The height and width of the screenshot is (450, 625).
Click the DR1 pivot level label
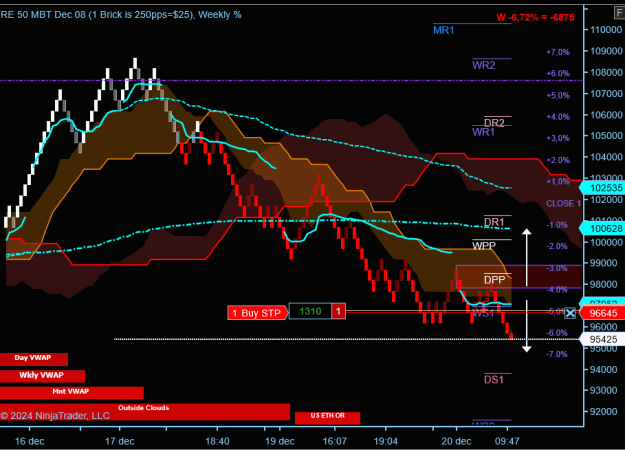tap(494, 222)
